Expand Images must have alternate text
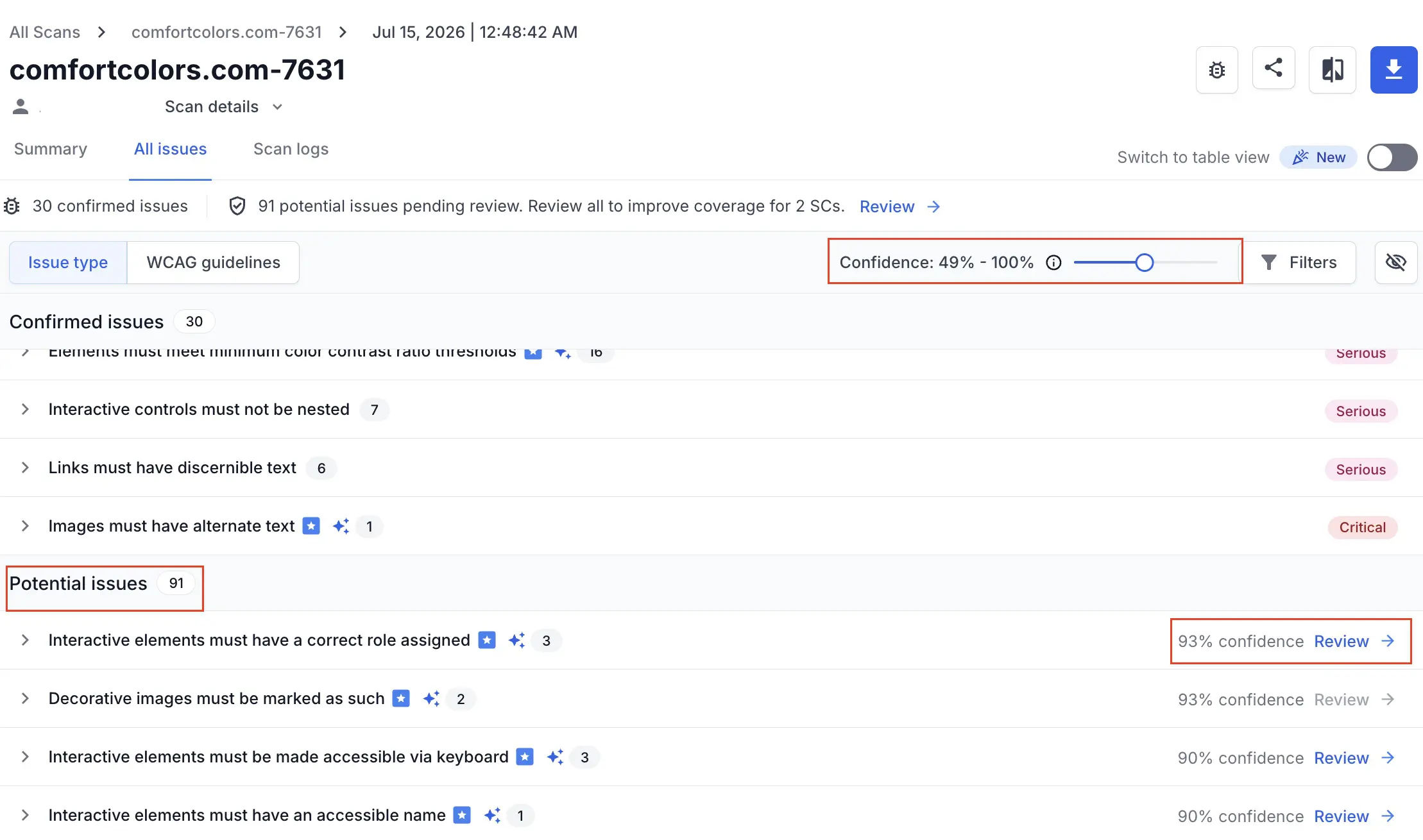 25,526
